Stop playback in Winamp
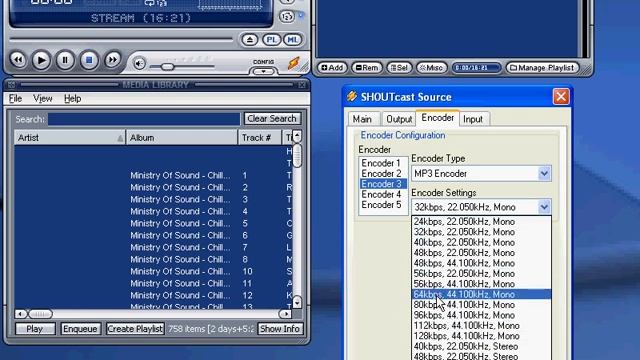640x360 pixels. (x=89, y=60)
